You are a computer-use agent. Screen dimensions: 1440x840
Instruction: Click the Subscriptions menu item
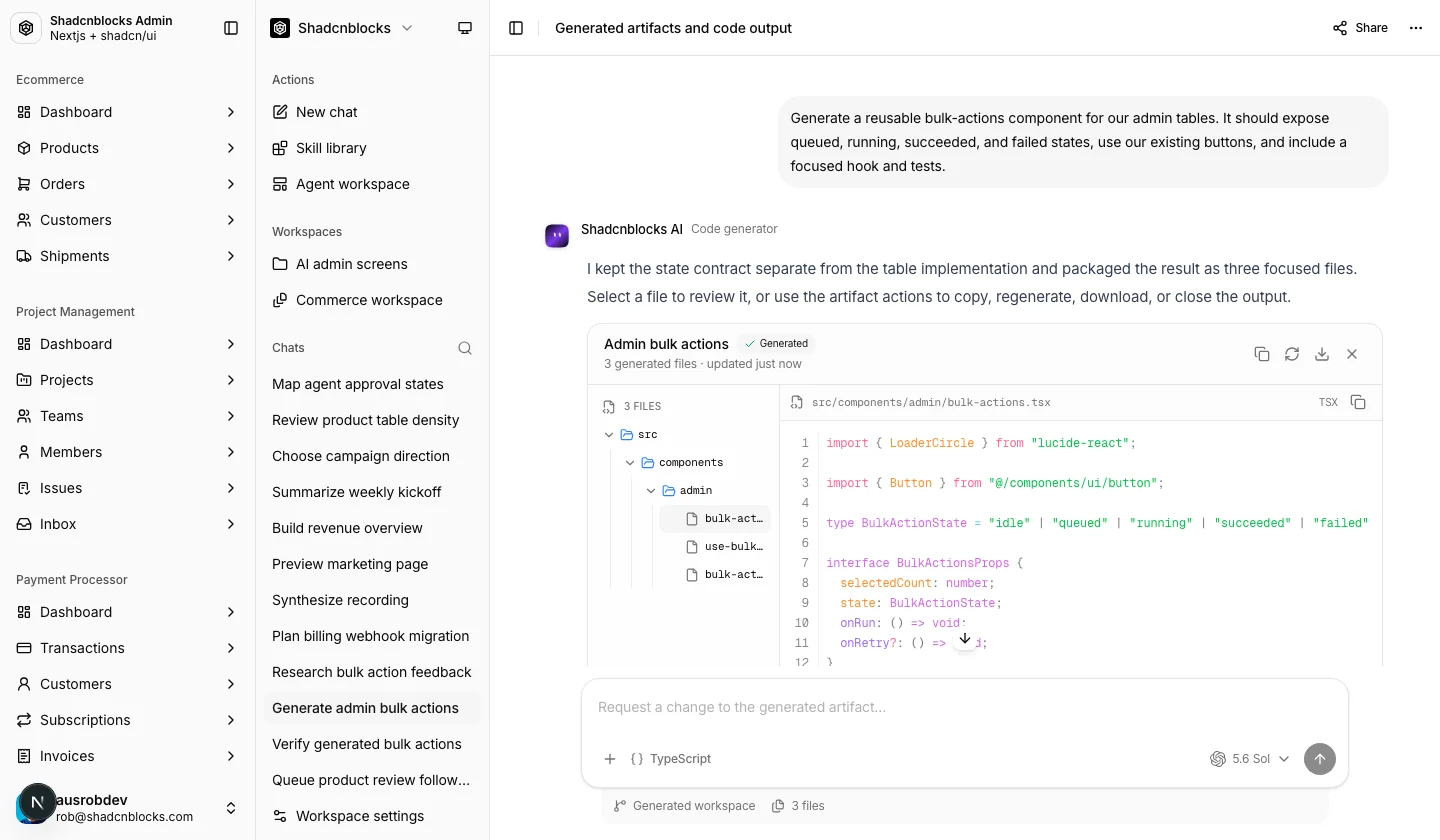[x=128, y=720]
